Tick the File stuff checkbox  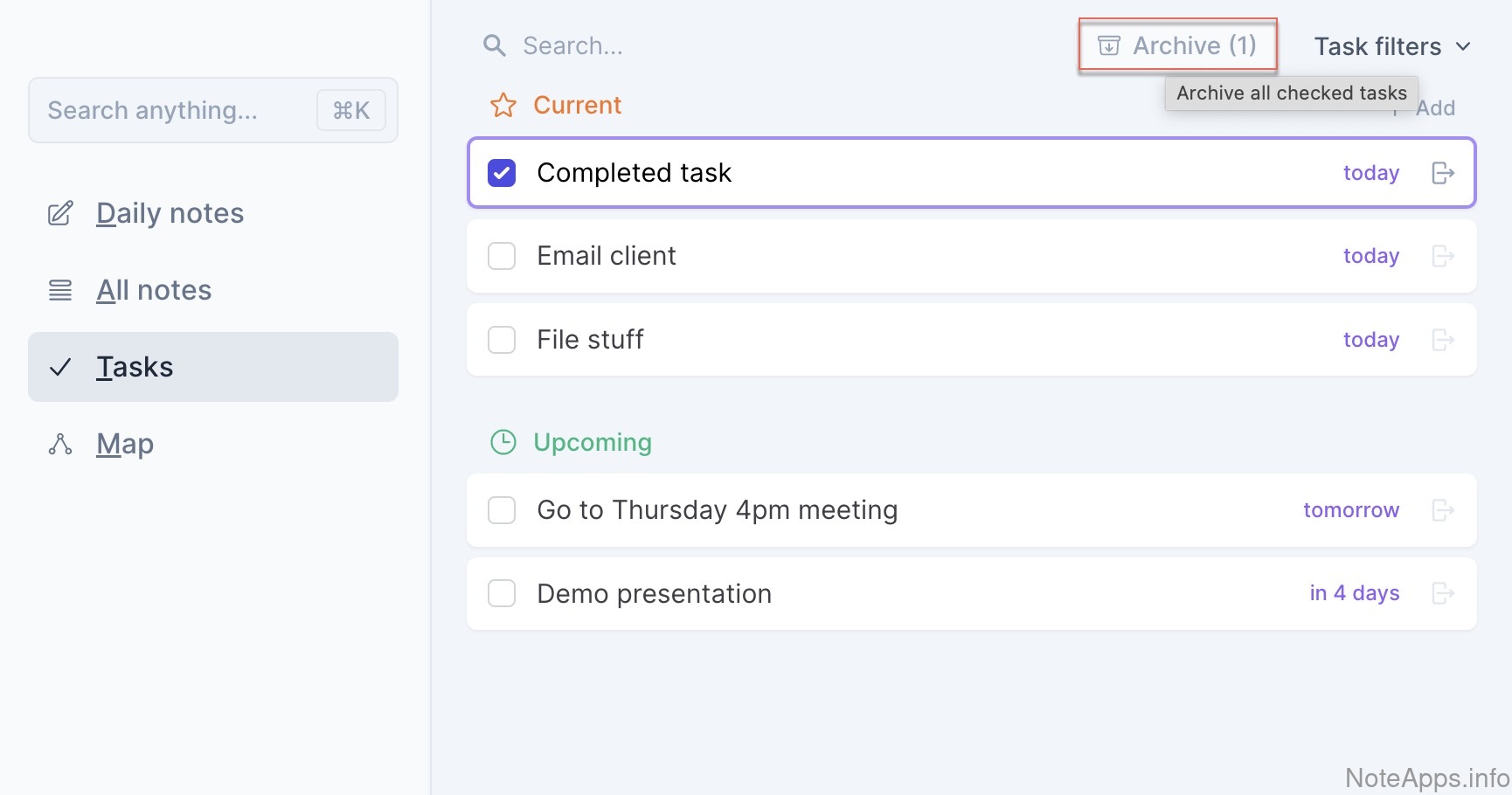pos(502,340)
